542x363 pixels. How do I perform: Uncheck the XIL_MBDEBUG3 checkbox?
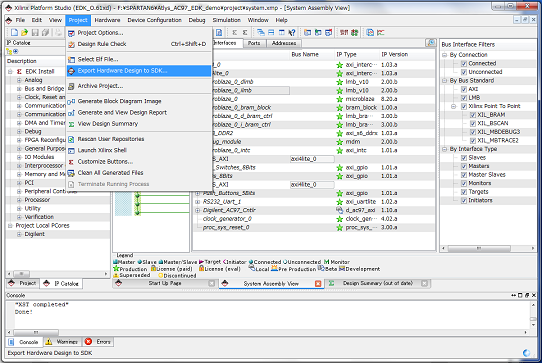click(x=473, y=132)
